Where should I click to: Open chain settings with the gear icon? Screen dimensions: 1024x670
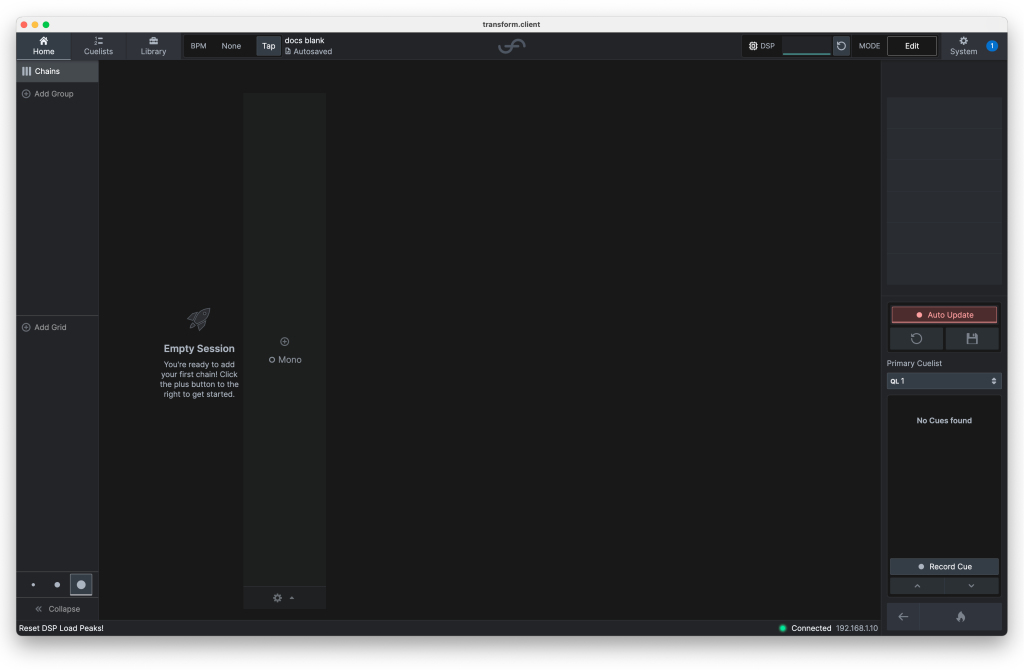(x=277, y=598)
